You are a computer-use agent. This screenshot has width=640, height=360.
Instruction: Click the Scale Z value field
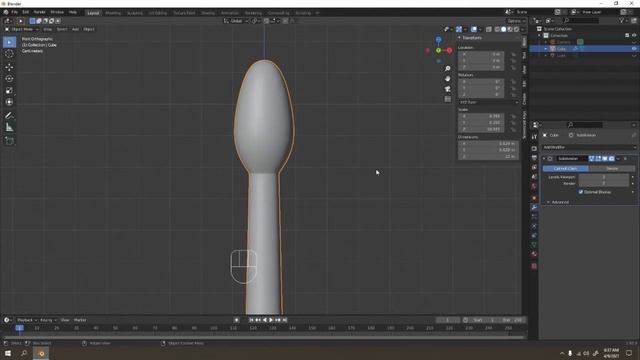pos(481,129)
